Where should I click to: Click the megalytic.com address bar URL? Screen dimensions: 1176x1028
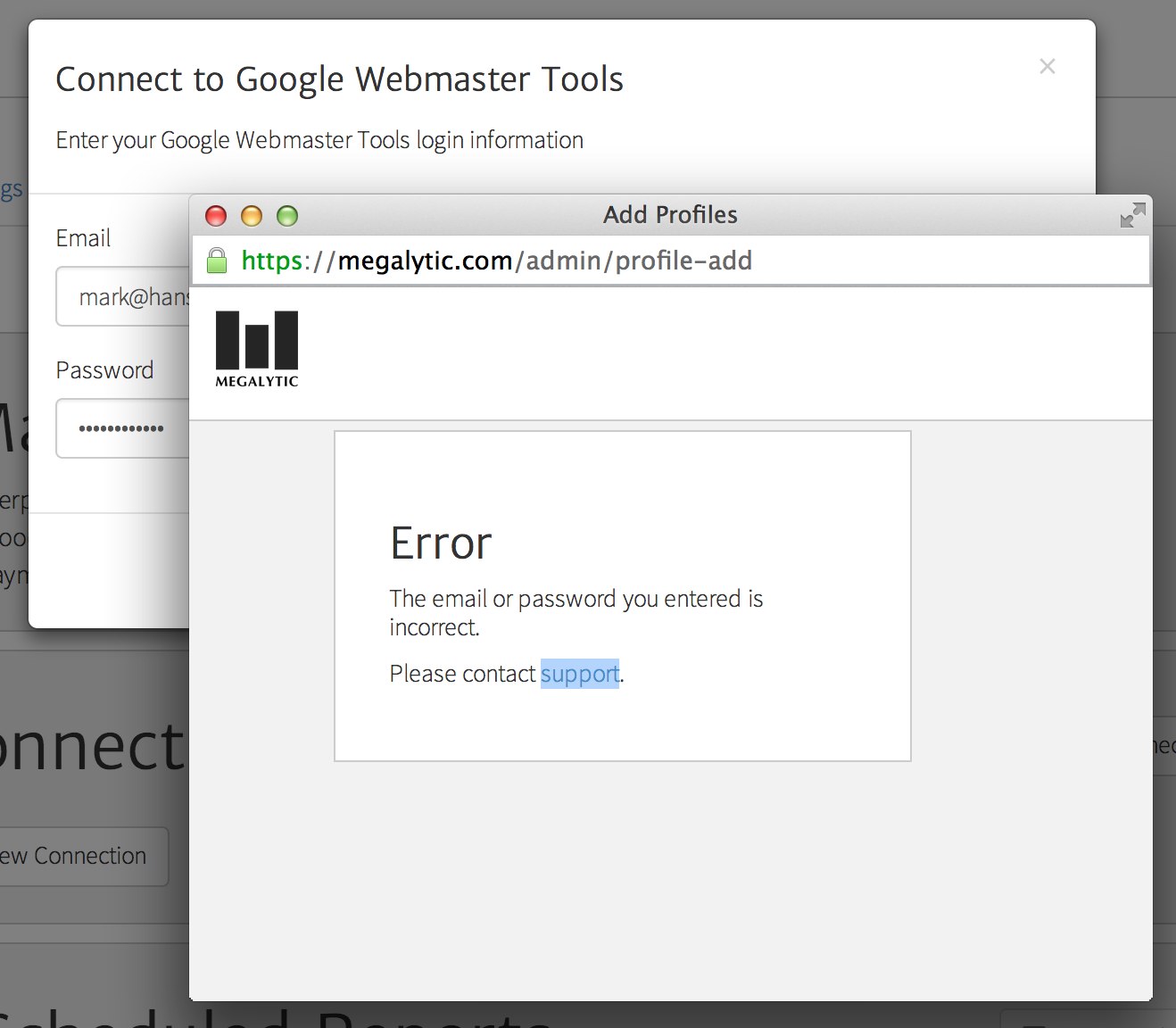point(497,261)
